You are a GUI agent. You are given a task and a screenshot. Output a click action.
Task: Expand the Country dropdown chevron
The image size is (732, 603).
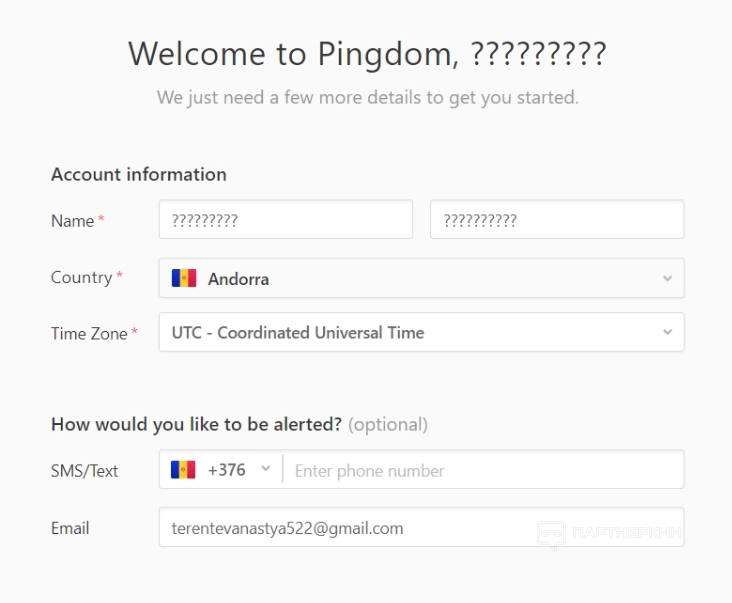coord(667,279)
